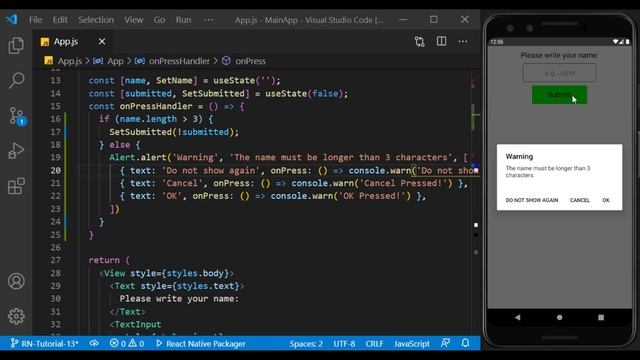The image size is (640, 360).
Task: Open the Edit menu
Action: [x=60, y=20]
